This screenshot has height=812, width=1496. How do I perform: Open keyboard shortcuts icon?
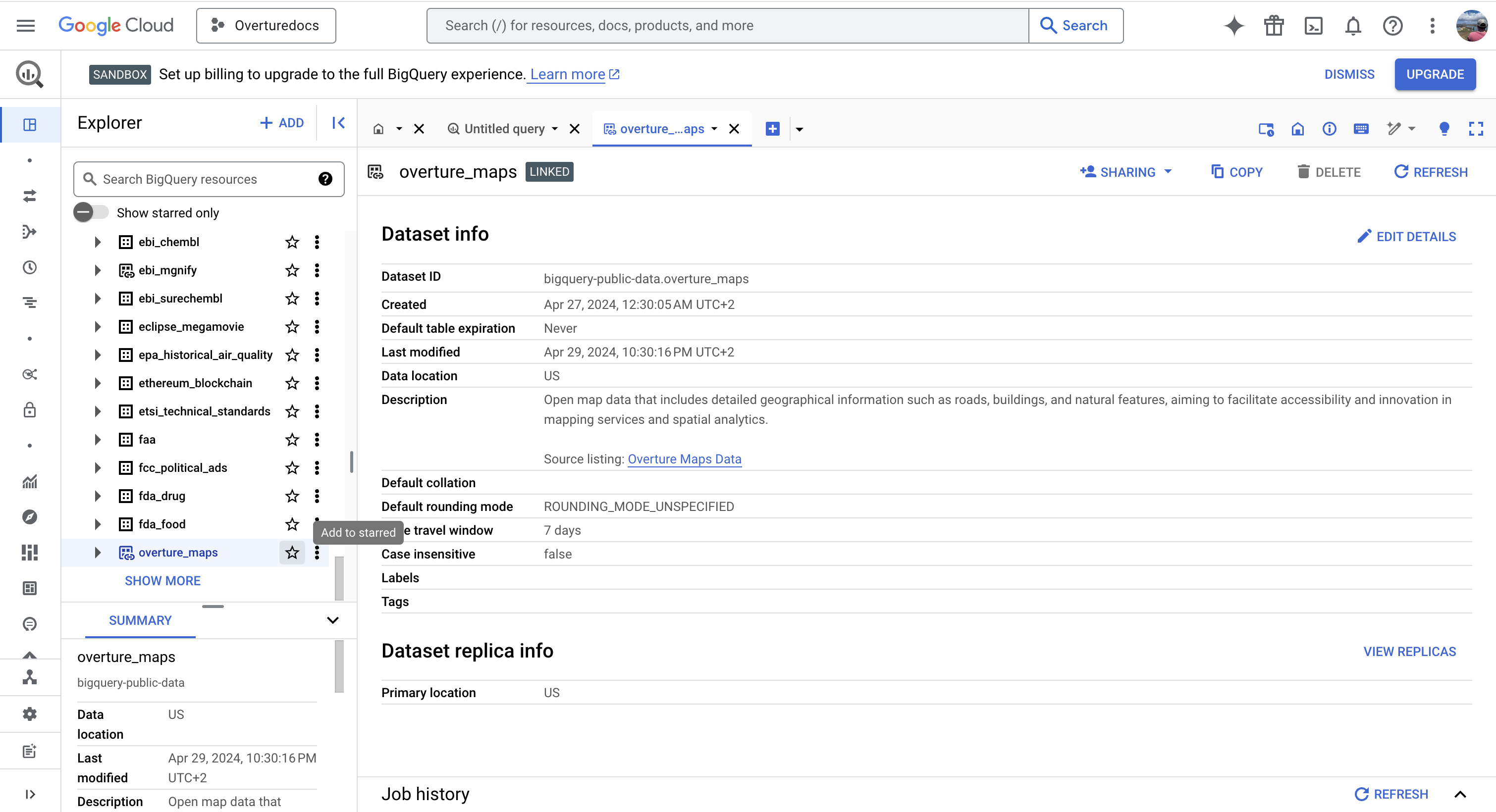click(1361, 129)
